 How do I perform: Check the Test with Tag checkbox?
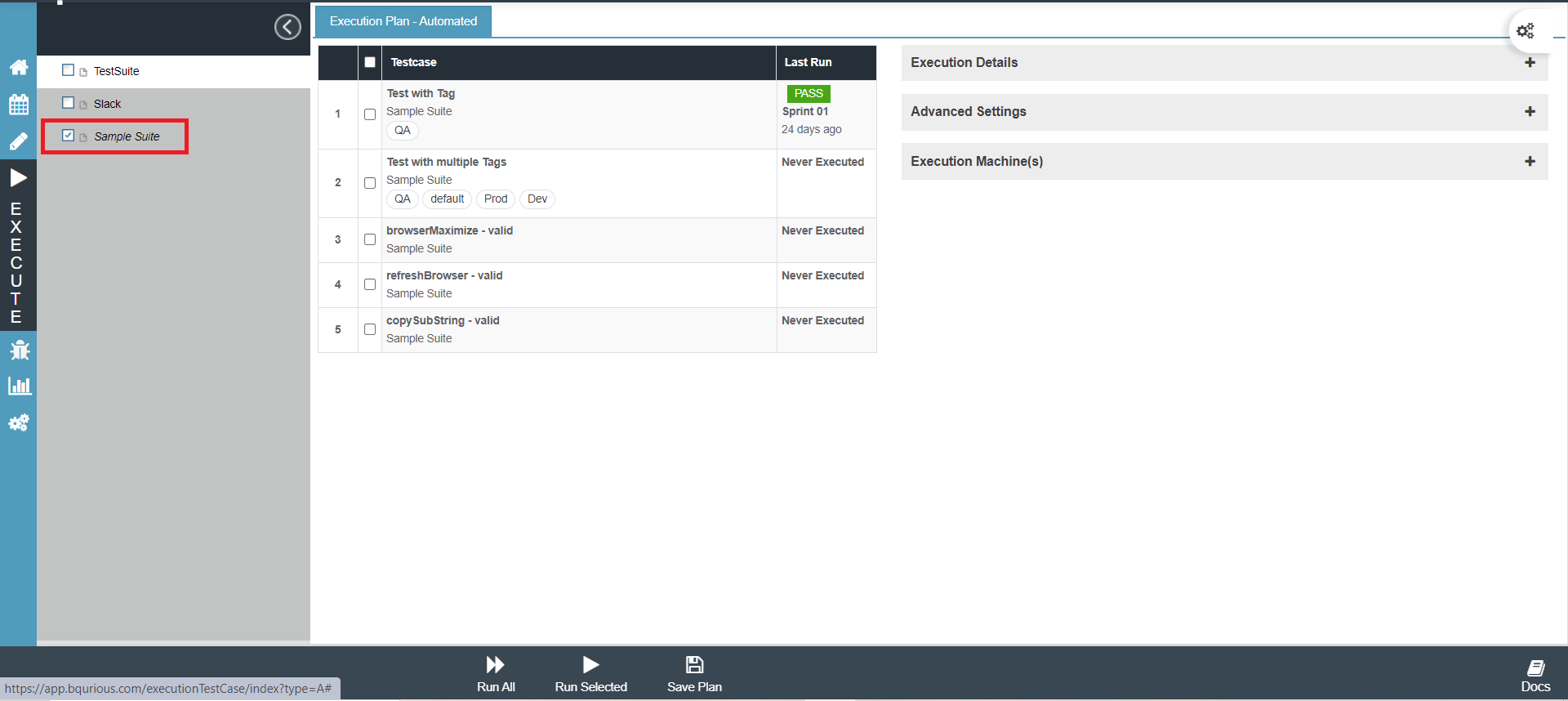370,114
